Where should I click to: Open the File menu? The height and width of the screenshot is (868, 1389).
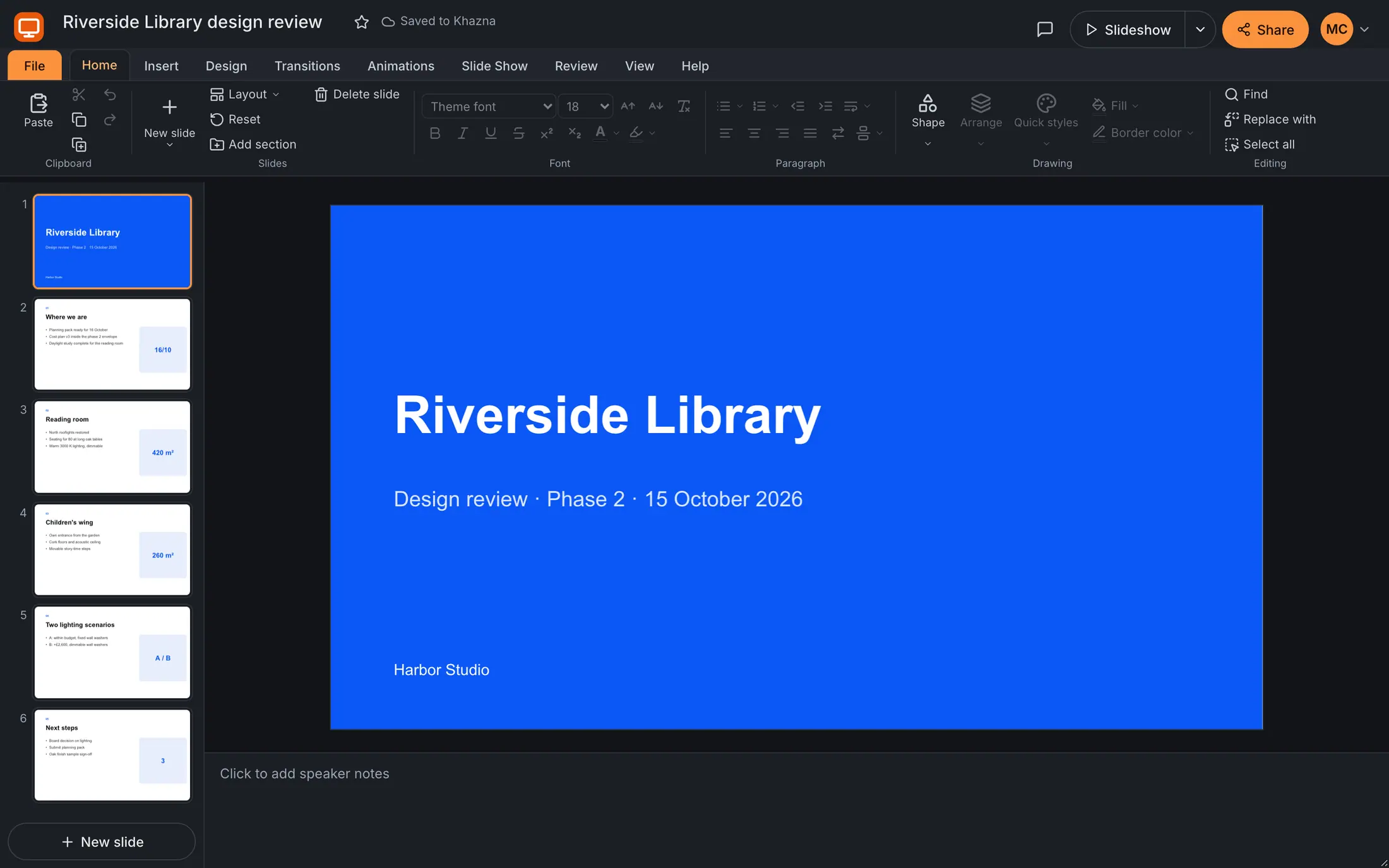tap(35, 66)
